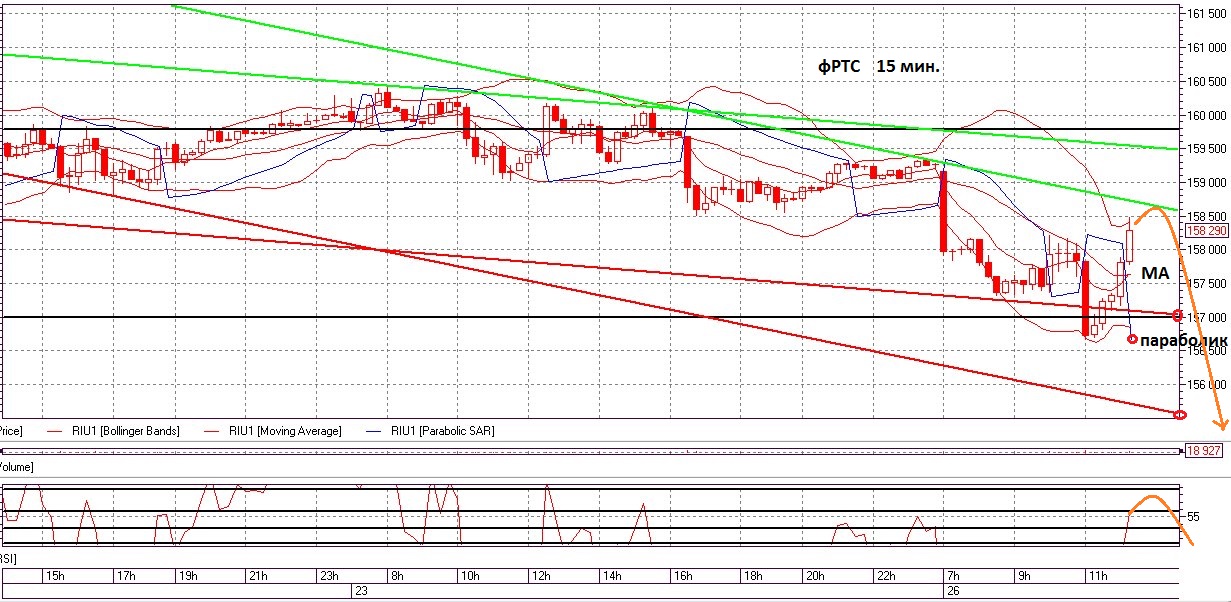The height and width of the screenshot is (602, 1231).
Task: Click the date label 23 on the axis
Action: 362,591
